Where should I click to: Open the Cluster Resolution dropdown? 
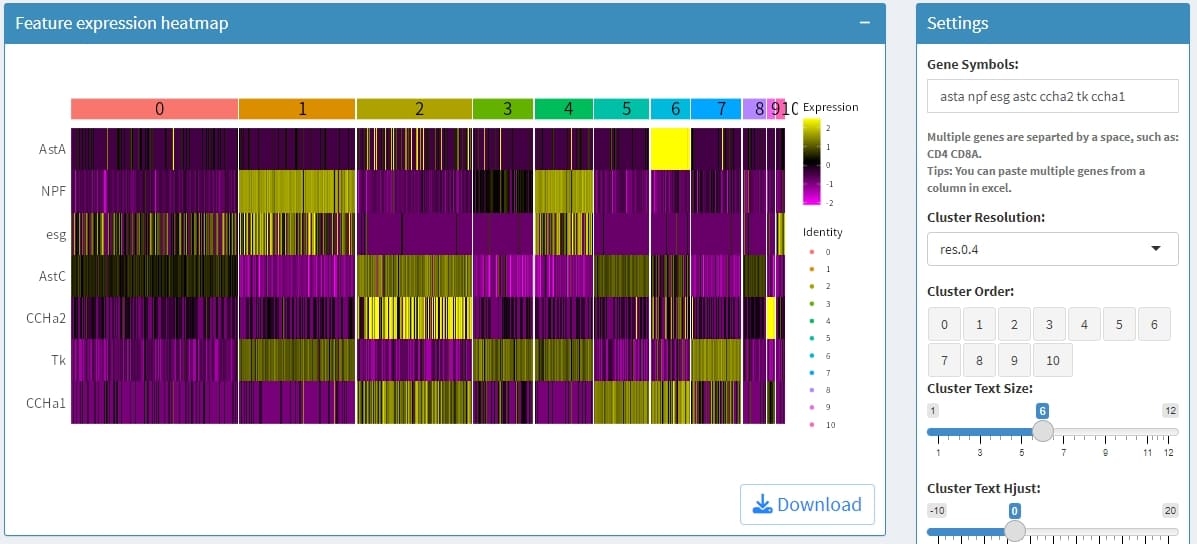pos(1052,248)
